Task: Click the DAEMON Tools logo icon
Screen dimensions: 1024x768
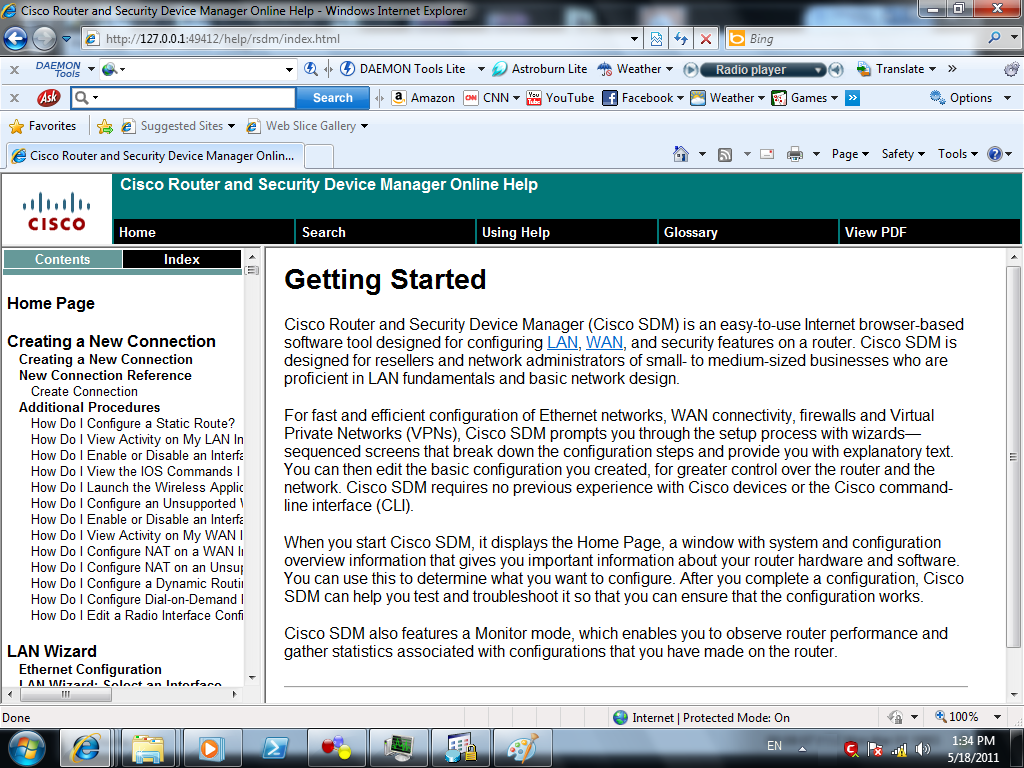Action: pyautogui.click(x=58, y=69)
